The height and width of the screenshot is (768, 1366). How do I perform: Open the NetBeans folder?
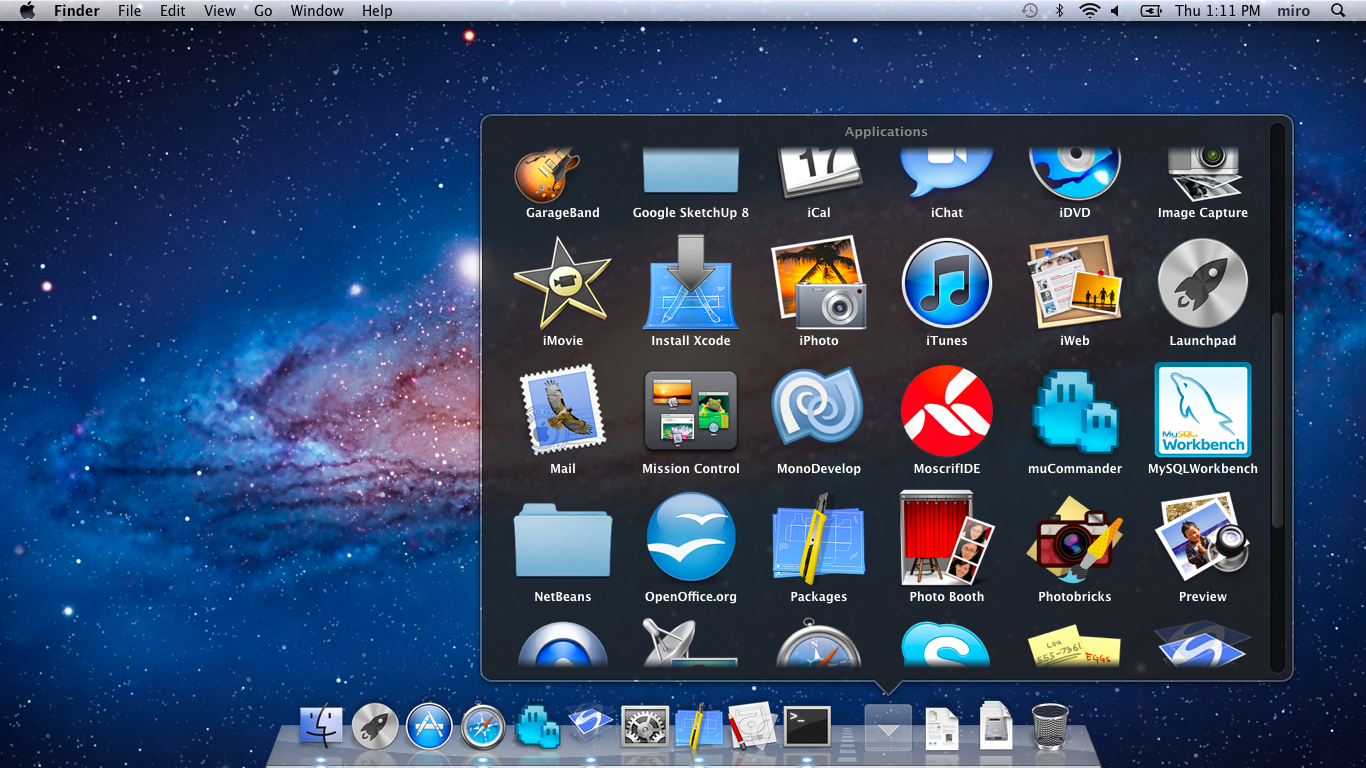click(x=563, y=540)
